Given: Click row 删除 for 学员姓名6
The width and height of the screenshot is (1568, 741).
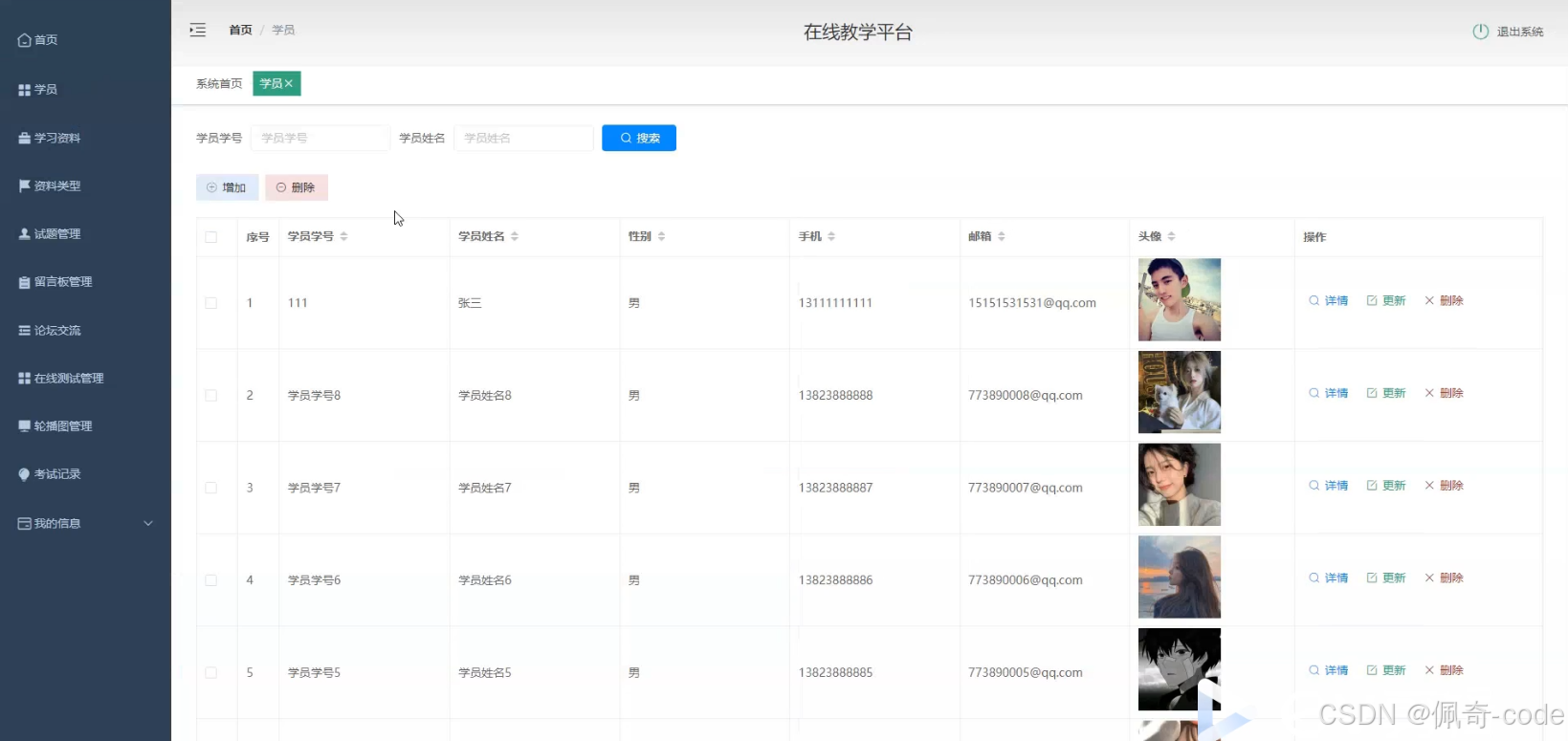Looking at the screenshot, I should pyautogui.click(x=1445, y=578).
